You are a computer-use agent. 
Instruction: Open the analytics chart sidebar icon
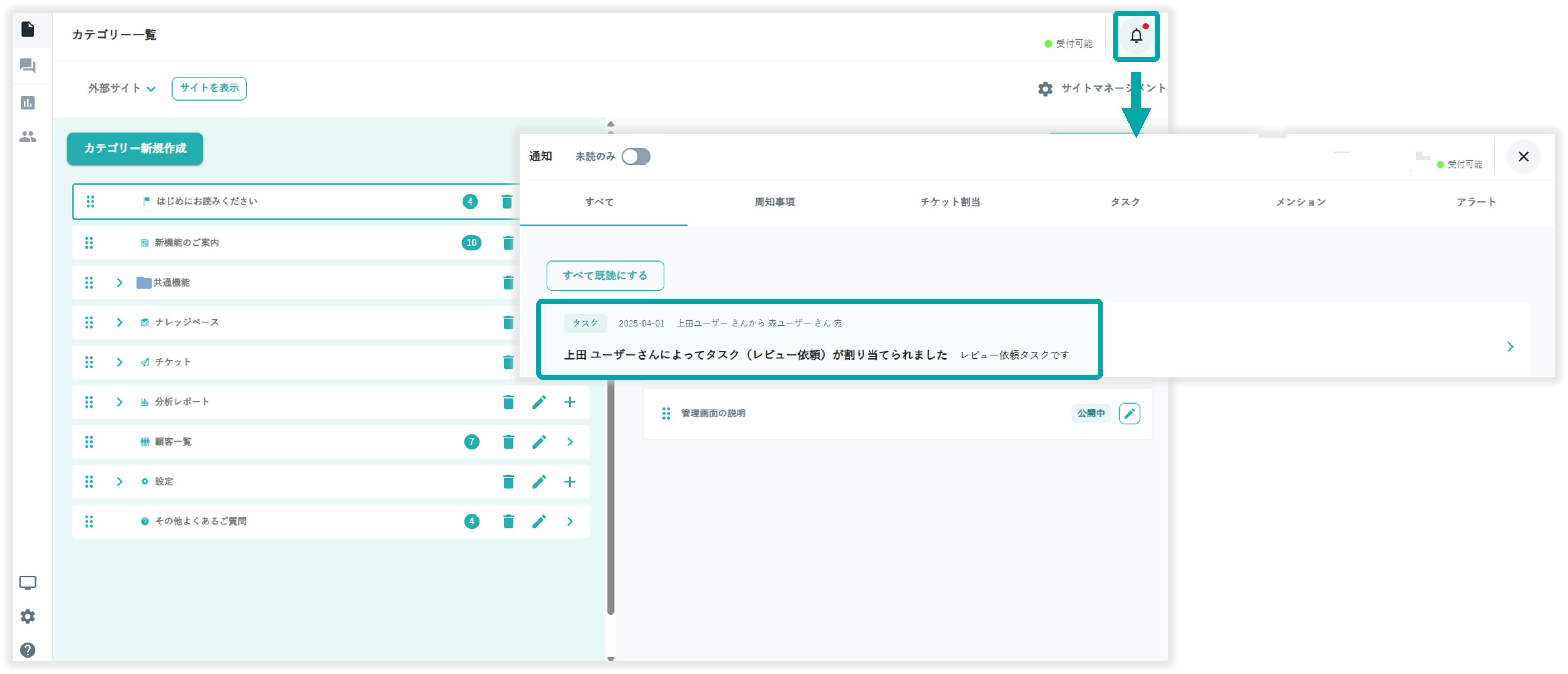(x=28, y=103)
